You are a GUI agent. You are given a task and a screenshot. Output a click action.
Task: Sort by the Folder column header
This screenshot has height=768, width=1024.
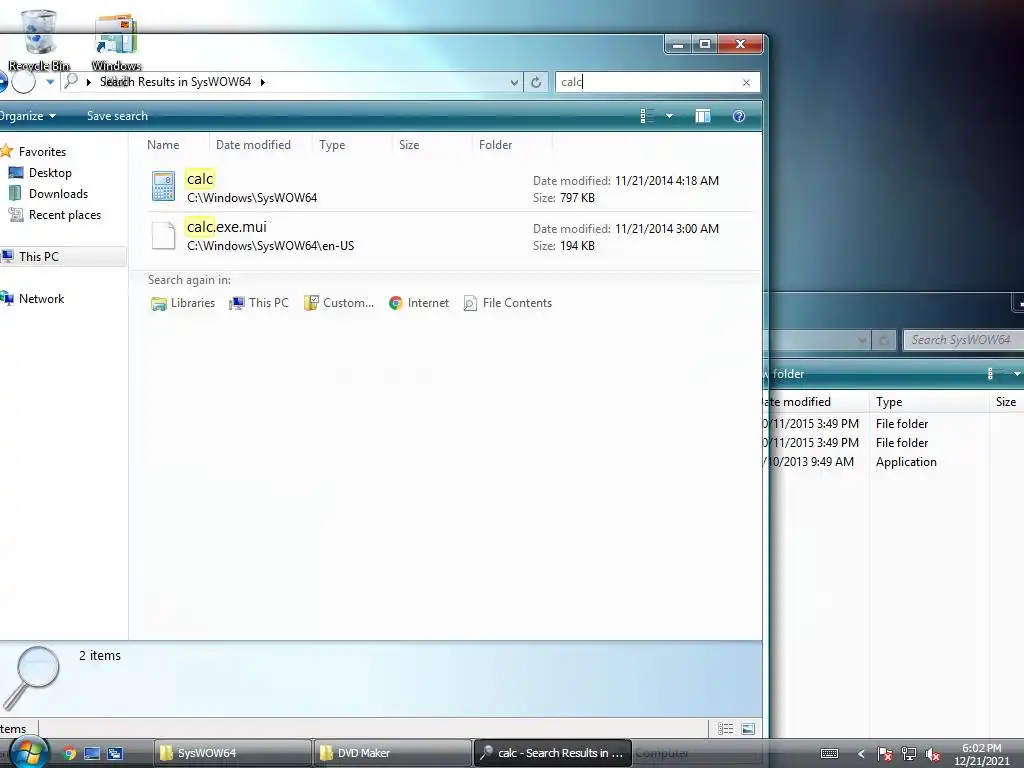click(x=496, y=145)
